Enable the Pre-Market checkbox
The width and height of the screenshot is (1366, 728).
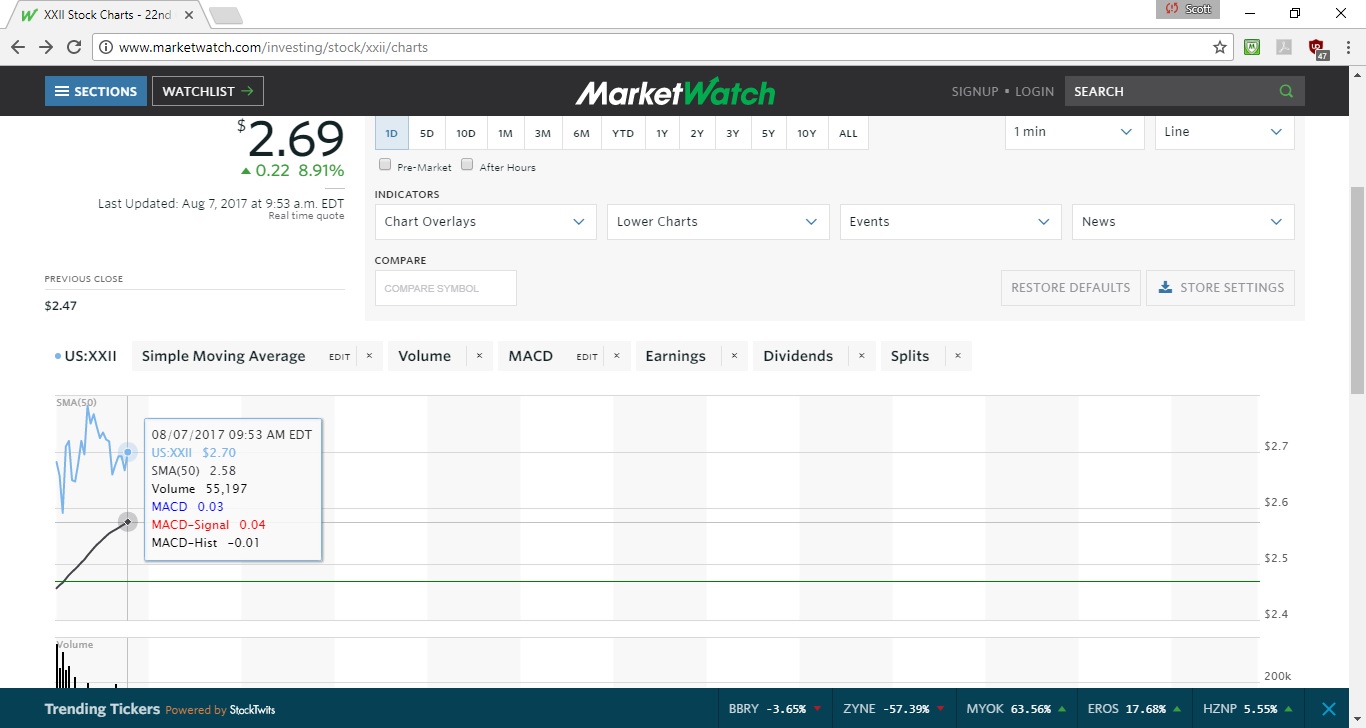coord(385,165)
